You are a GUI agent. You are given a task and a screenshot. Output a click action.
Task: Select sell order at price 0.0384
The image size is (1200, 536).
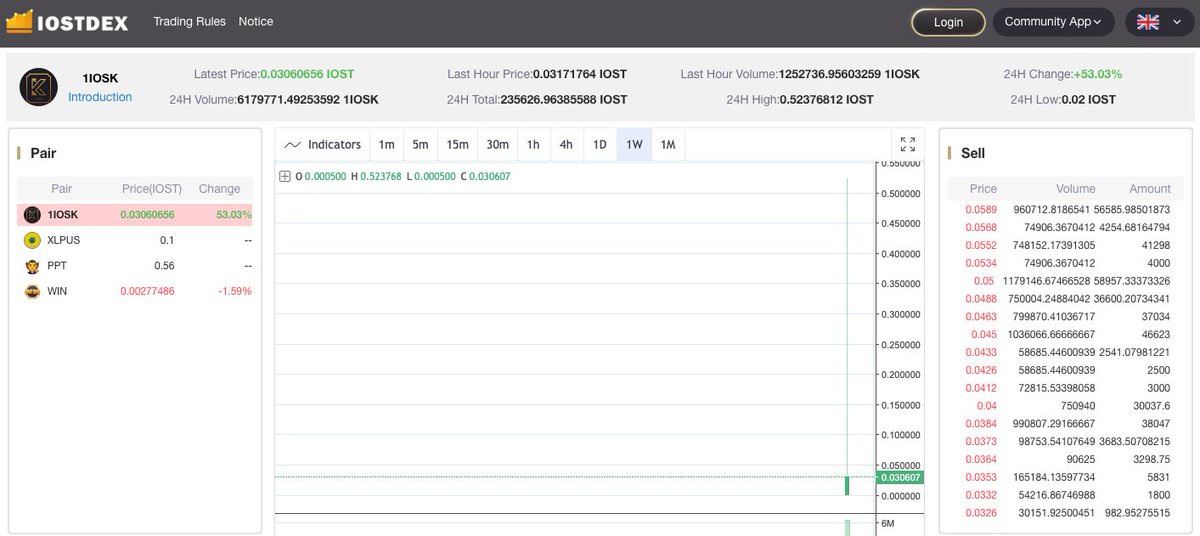pos(1066,423)
